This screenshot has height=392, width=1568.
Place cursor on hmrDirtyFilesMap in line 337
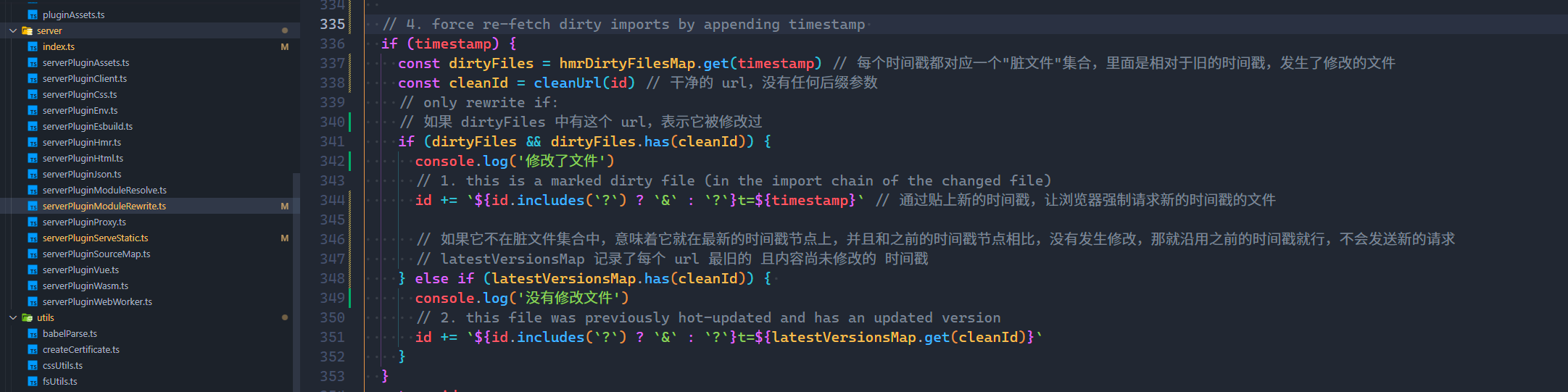626,64
